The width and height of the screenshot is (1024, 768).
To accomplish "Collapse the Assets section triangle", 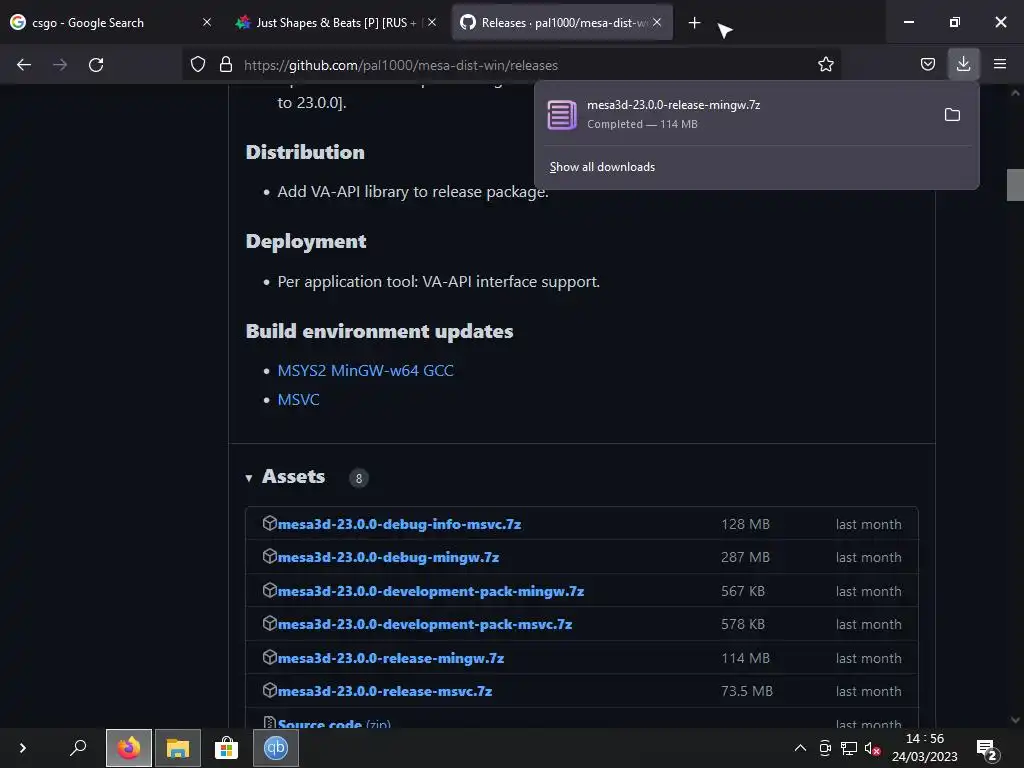I will pos(249,478).
